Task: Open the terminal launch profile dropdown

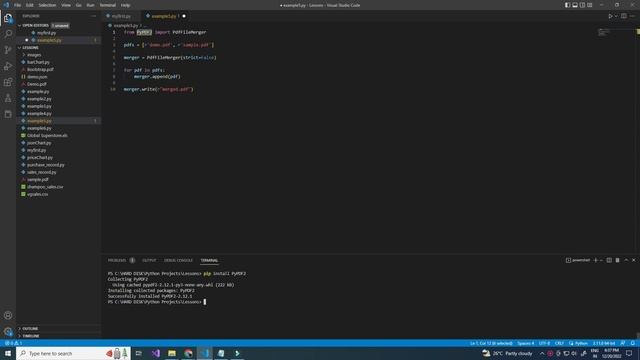Action: click(x=601, y=260)
